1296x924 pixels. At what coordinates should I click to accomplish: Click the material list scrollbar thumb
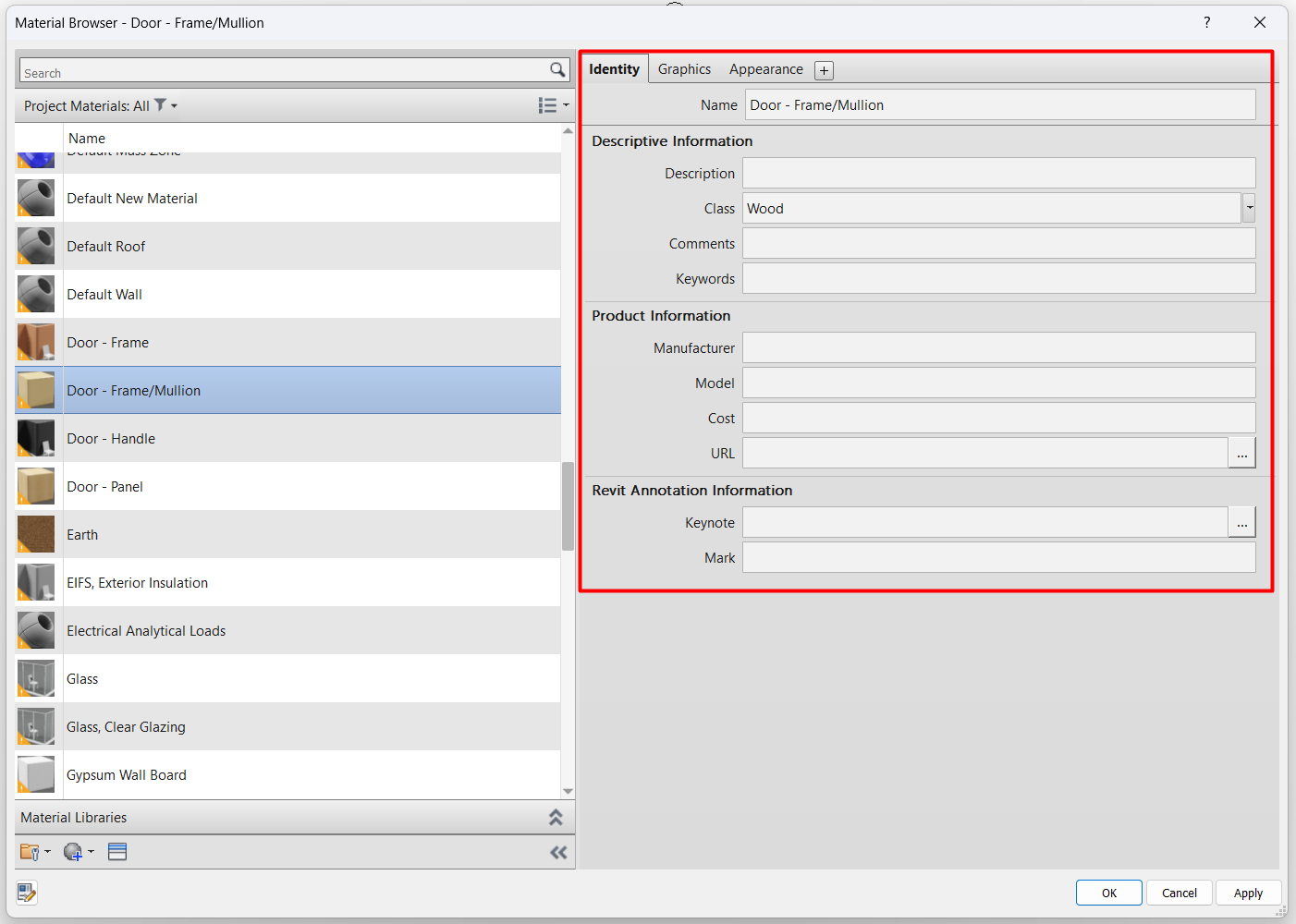click(x=568, y=506)
